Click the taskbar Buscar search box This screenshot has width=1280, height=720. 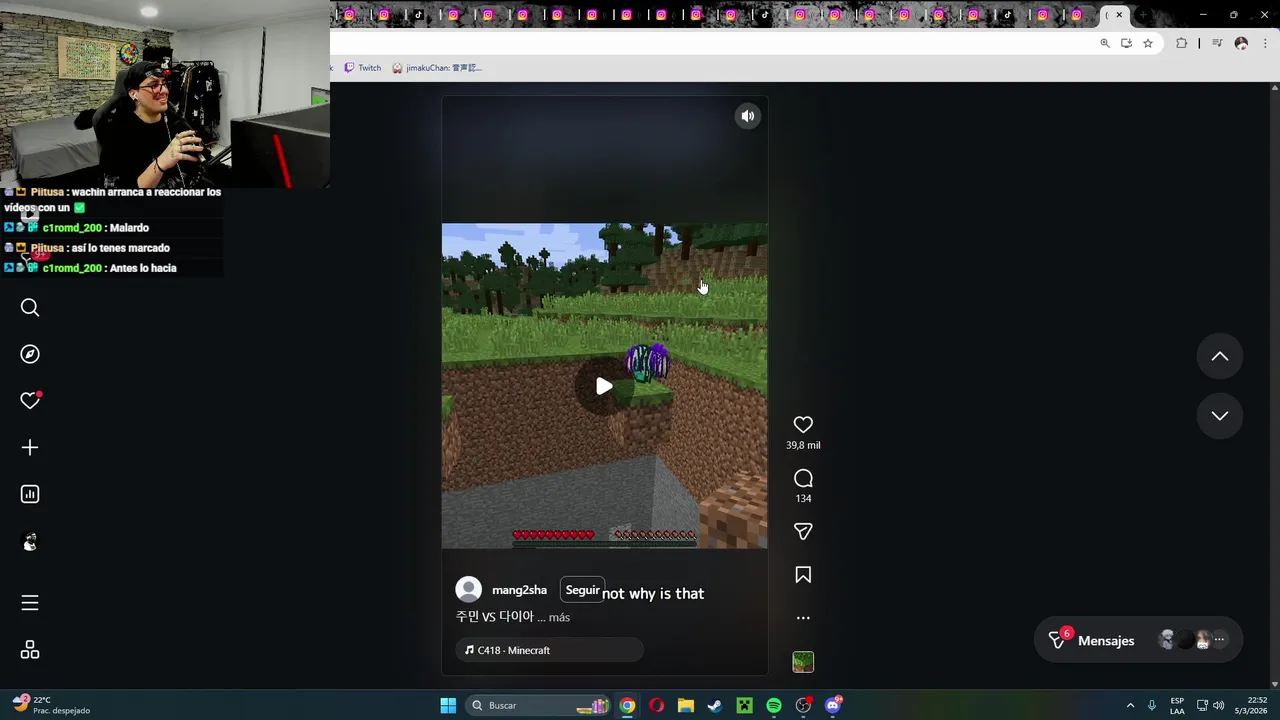(x=540, y=705)
